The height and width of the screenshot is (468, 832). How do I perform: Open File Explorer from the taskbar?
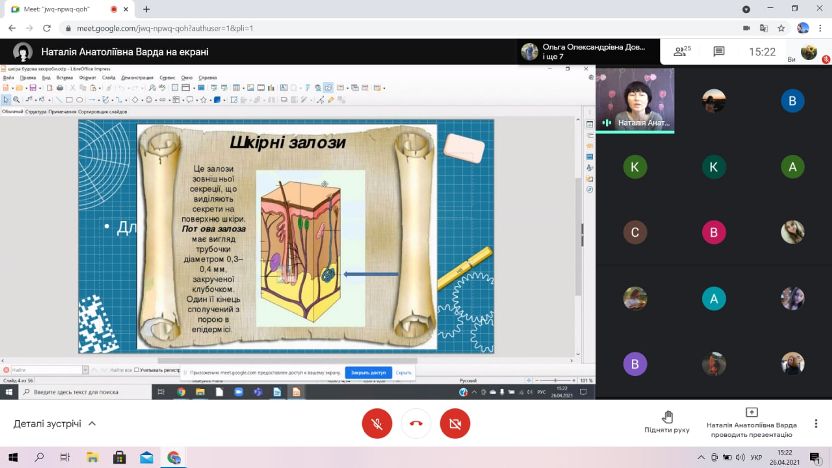coord(94,457)
